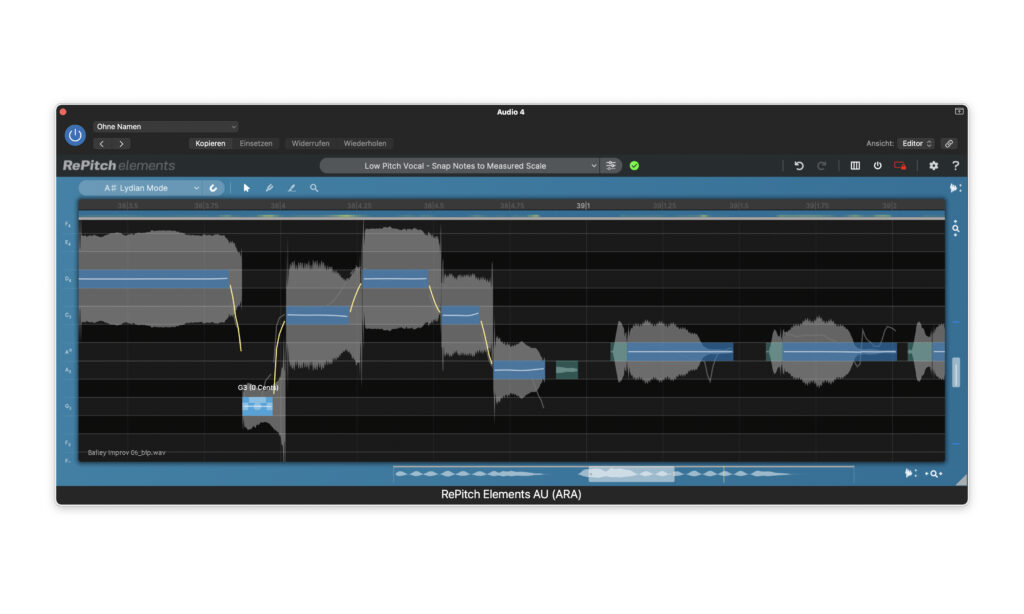The width and height of the screenshot is (1024, 614).
Task: Click the 39|1 marker in time ruler
Action: pyautogui.click(x=583, y=205)
